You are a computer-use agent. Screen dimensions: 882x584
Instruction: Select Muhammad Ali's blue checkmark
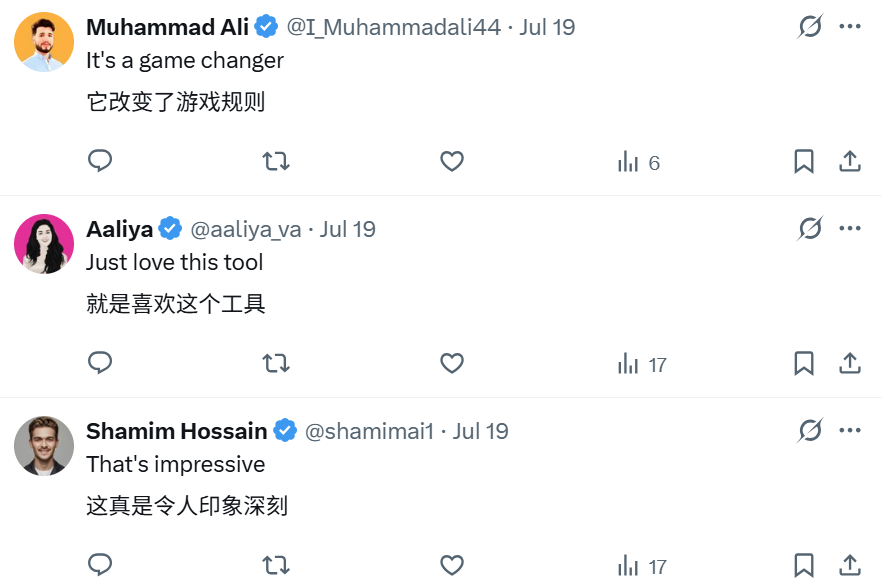click(265, 27)
